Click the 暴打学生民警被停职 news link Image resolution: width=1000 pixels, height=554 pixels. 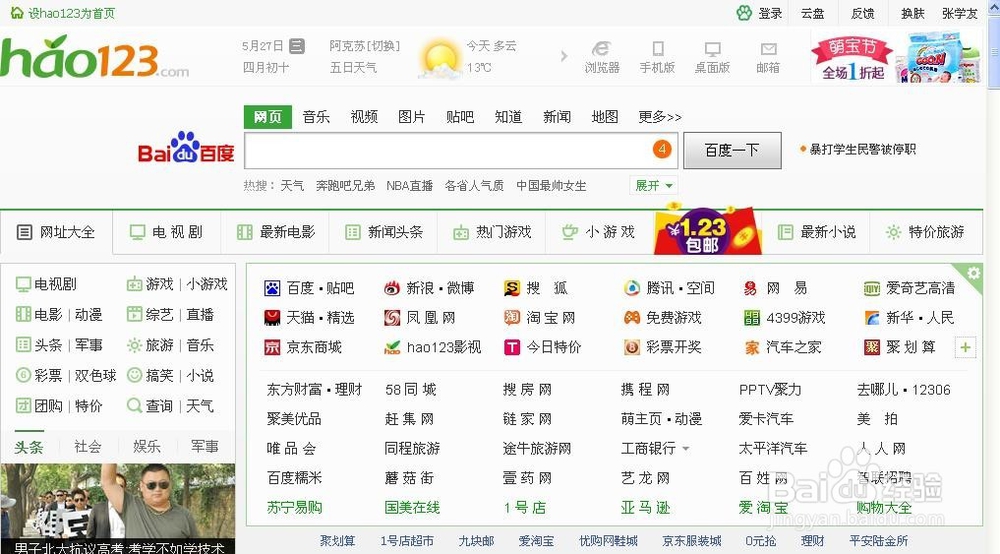(x=862, y=149)
